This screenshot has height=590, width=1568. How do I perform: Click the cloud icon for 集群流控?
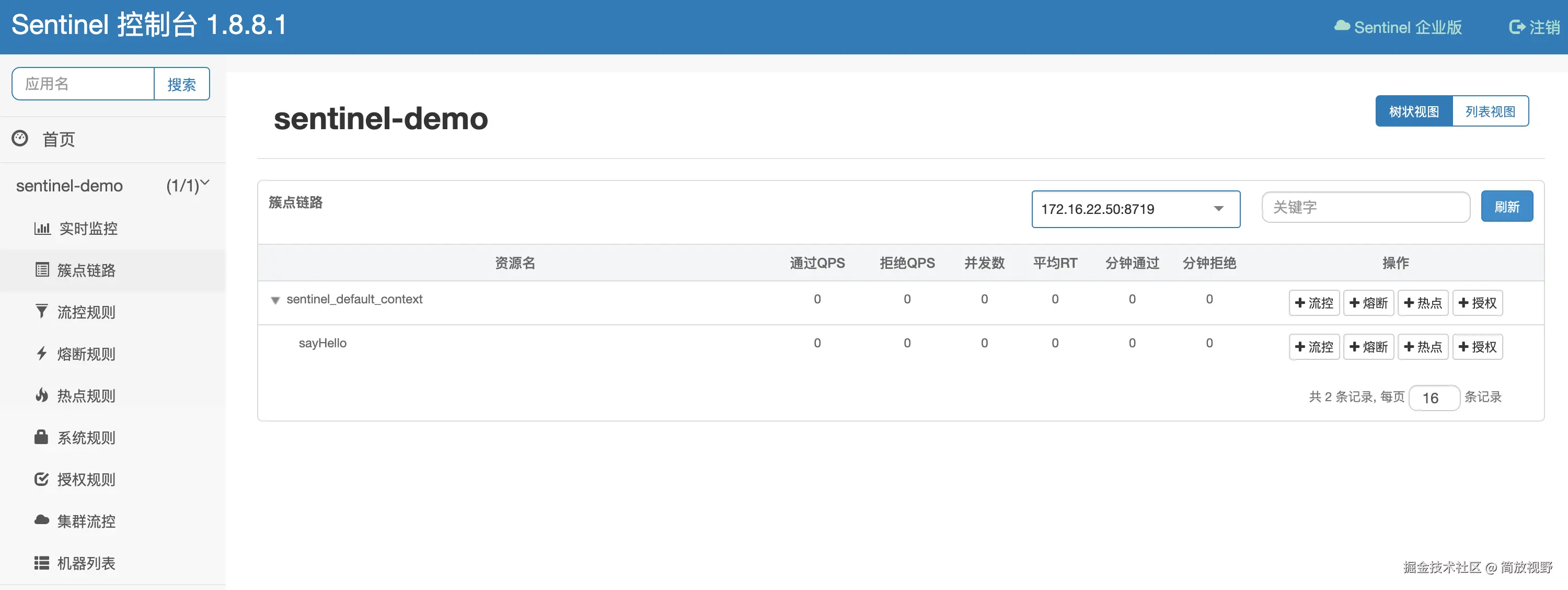click(41, 520)
